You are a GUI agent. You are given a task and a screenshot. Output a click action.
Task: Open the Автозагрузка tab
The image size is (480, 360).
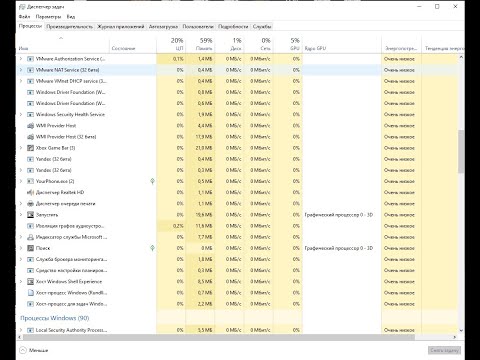[x=163, y=27]
